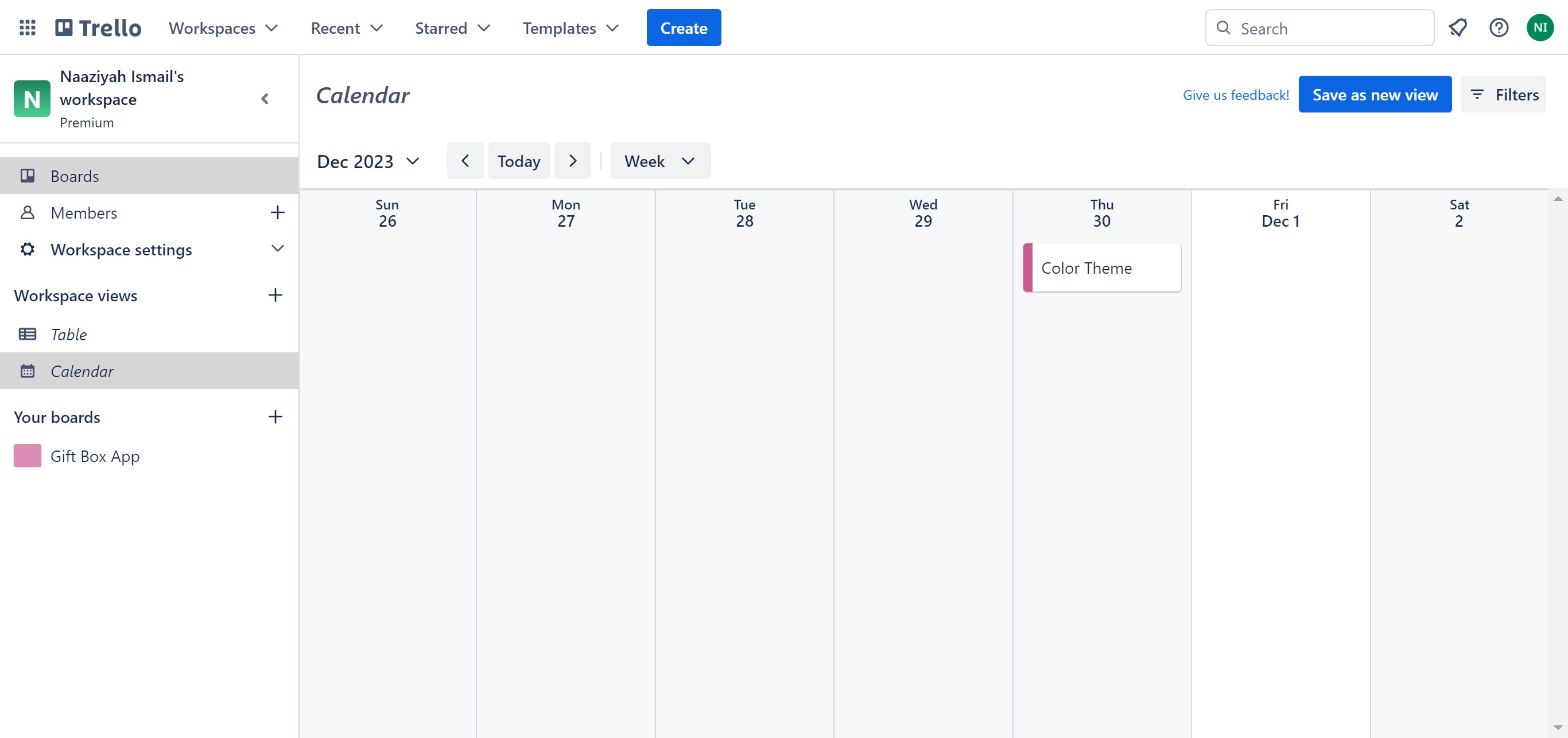Collapse the sidebar with the chevron
Image resolution: width=1568 pixels, height=738 pixels.
click(265, 99)
